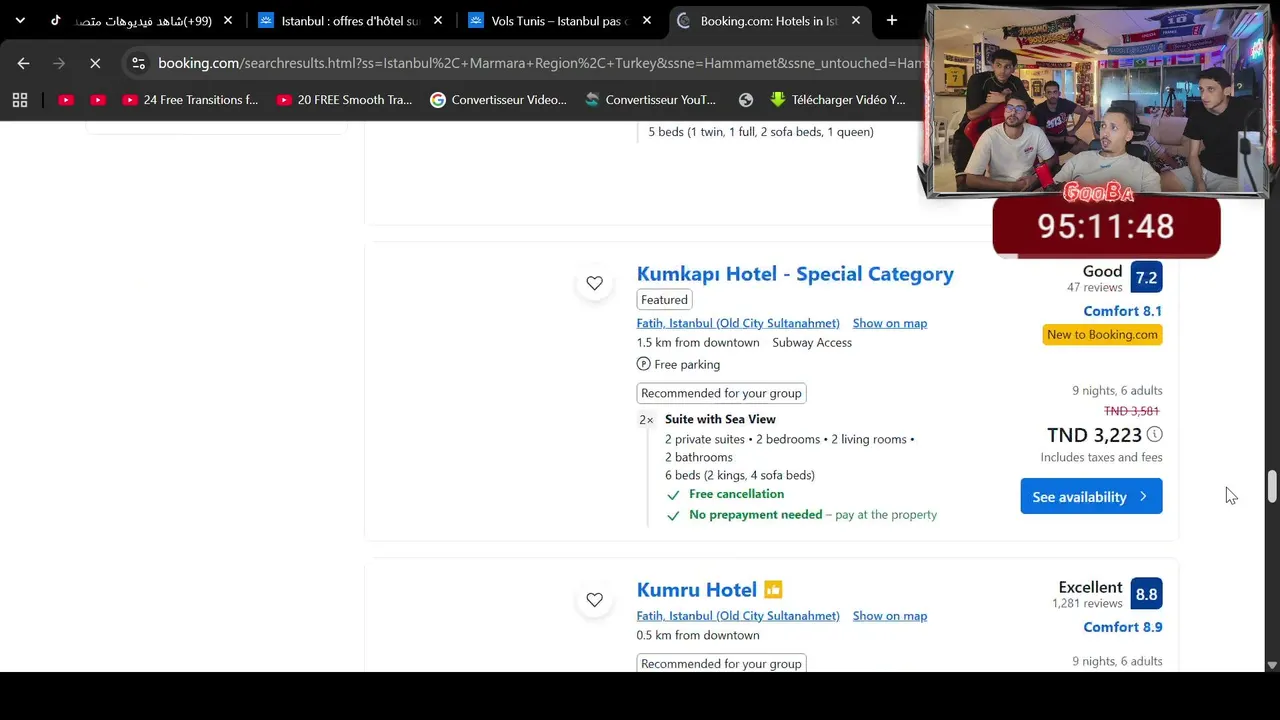Click the 'Free parking' label
This screenshot has height=720, width=1280.
pos(687,364)
